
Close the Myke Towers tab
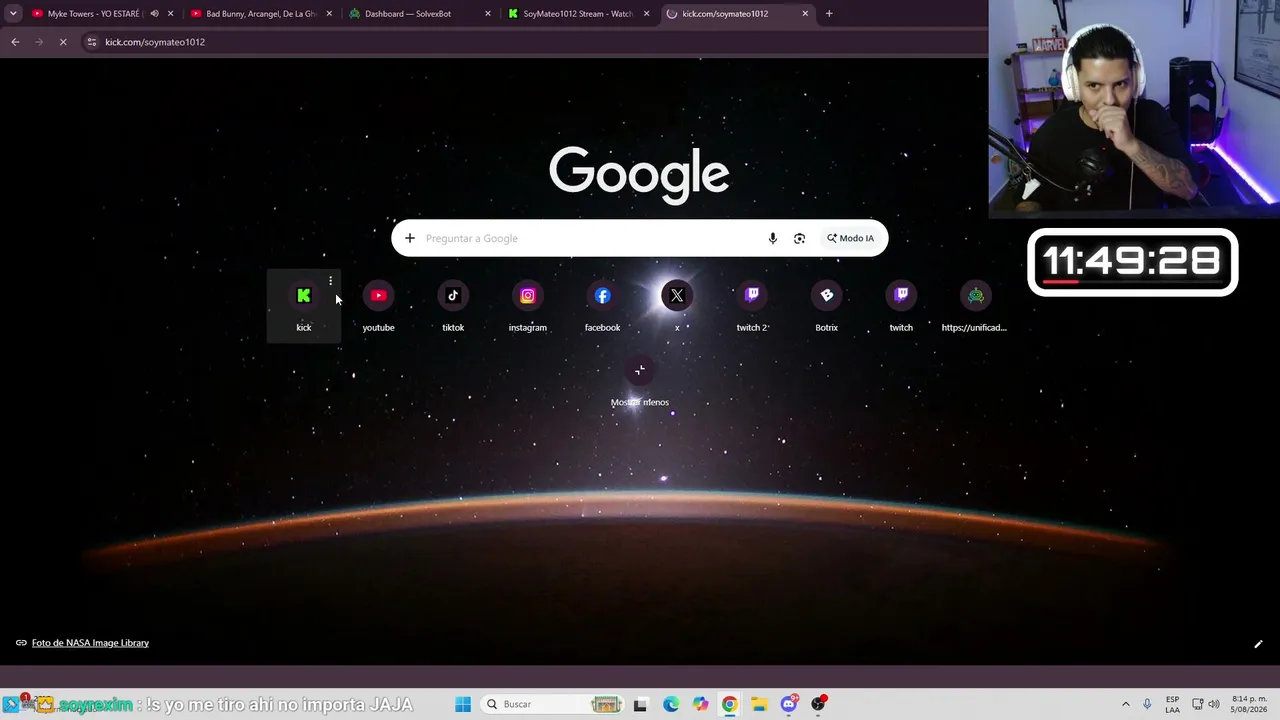(171, 14)
